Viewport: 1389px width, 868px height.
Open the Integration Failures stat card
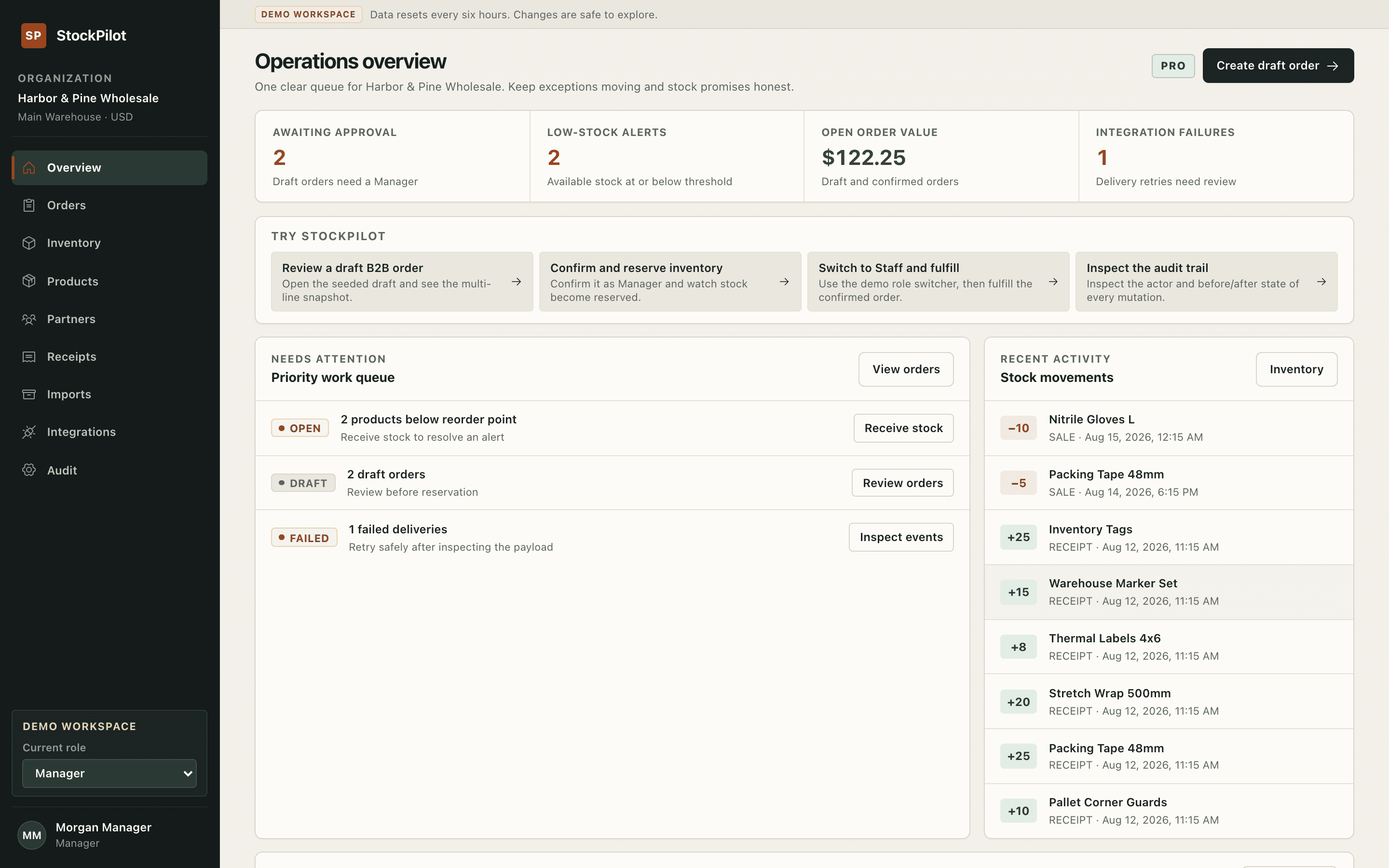click(x=1216, y=156)
